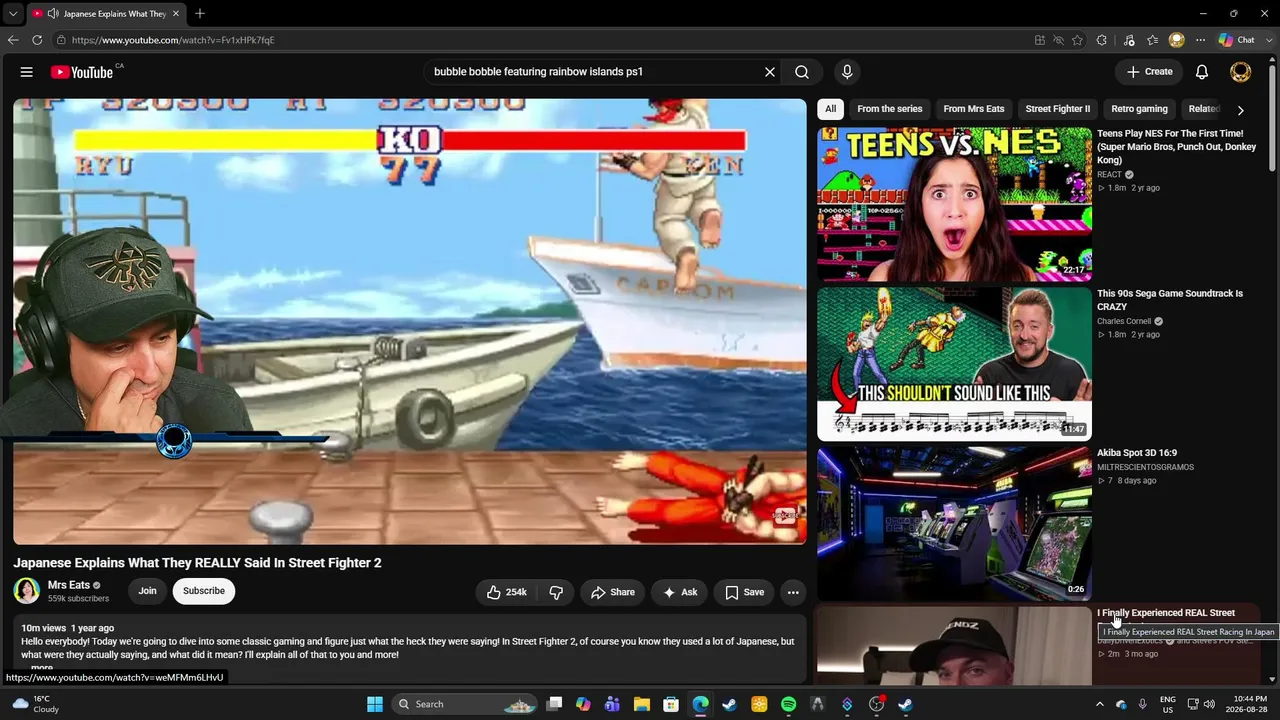Open the system volume speaker icon
1280x720 pixels.
coord(1209,704)
